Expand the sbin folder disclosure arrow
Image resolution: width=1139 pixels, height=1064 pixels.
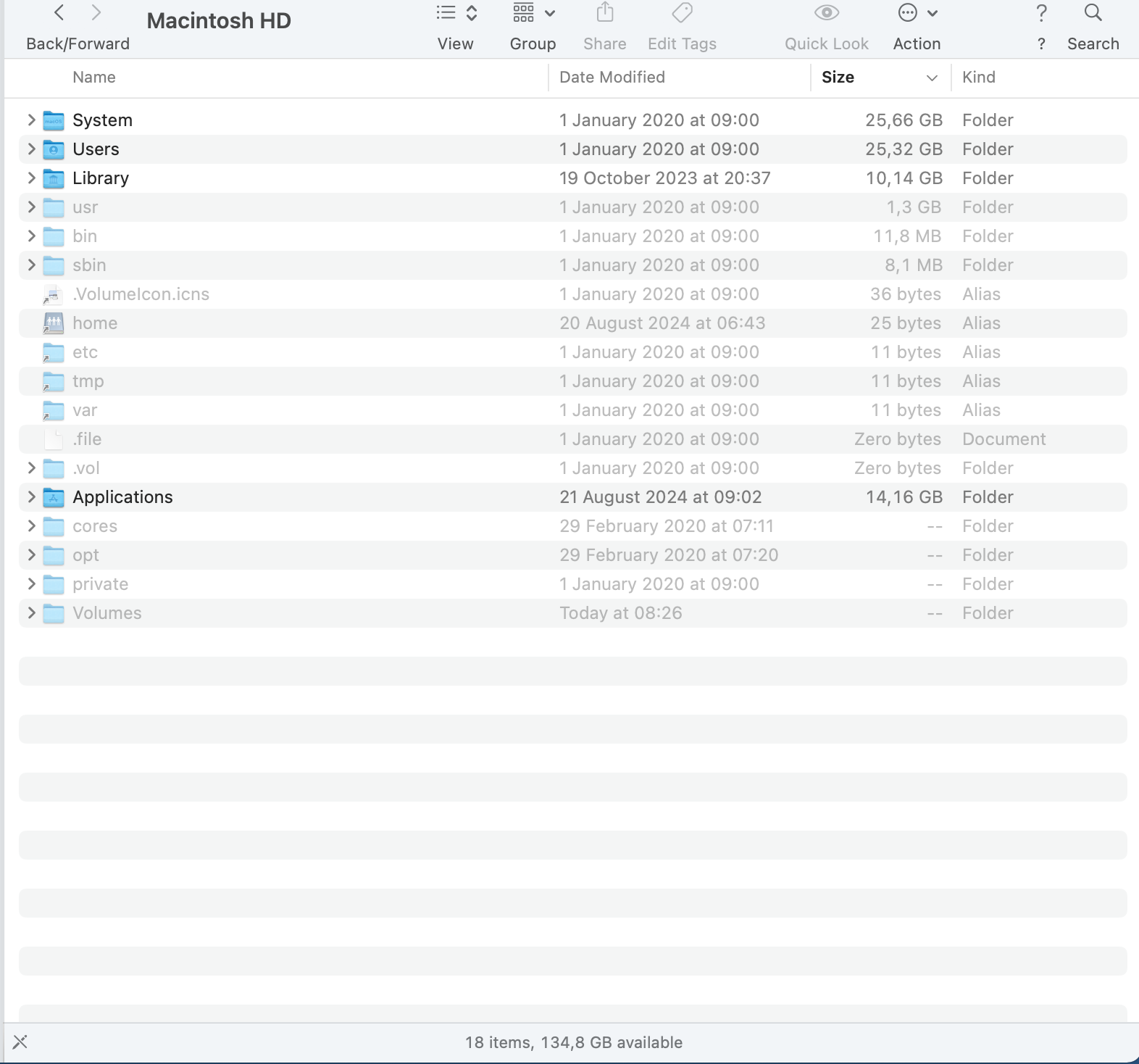[31, 265]
